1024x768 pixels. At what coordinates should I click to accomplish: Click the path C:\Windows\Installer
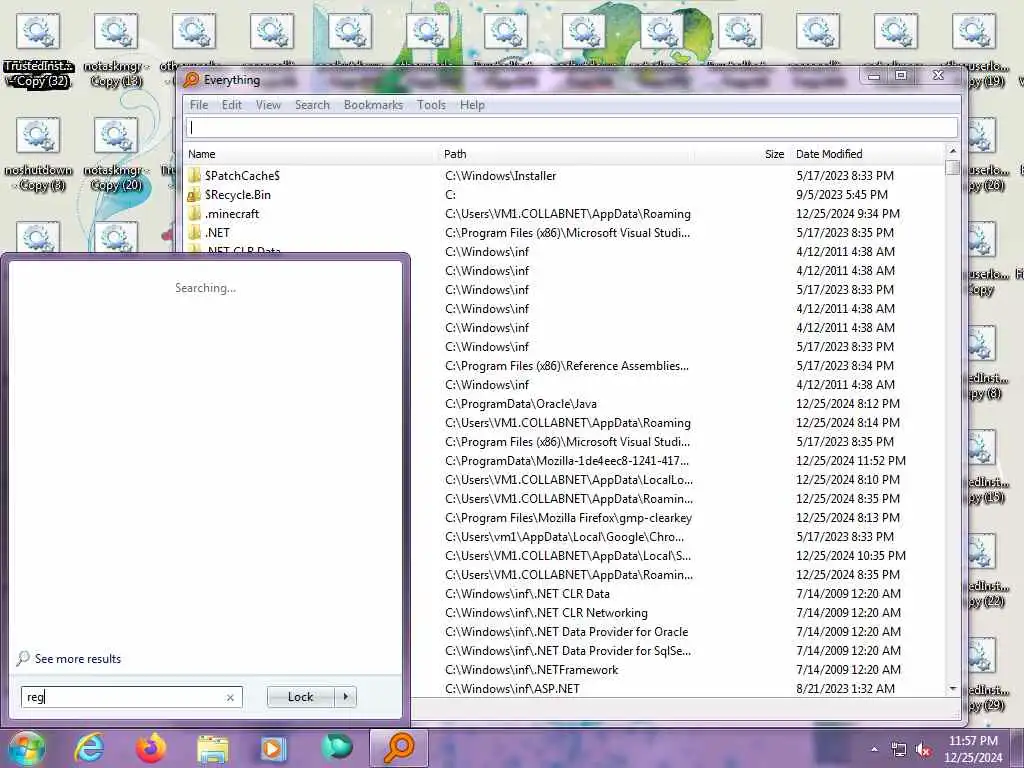[500, 176]
